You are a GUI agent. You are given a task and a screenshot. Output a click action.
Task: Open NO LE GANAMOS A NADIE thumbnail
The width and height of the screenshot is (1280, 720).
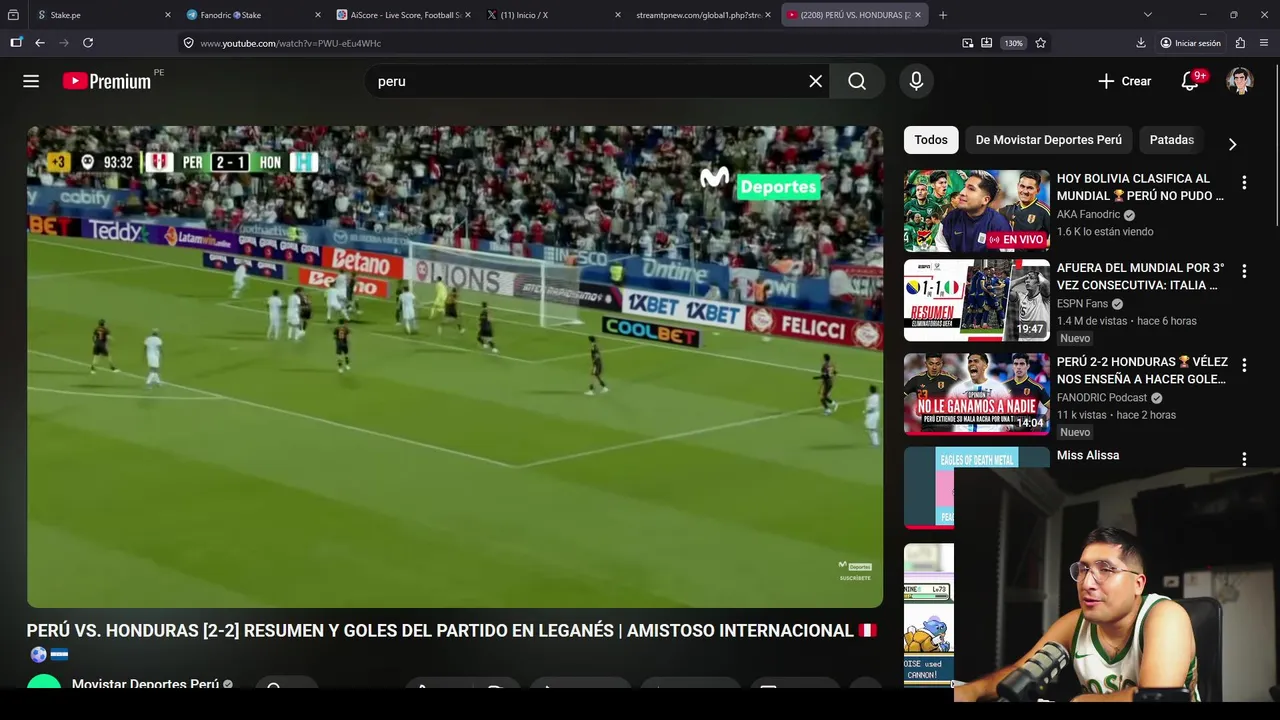pyautogui.click(x=977, y=393)
